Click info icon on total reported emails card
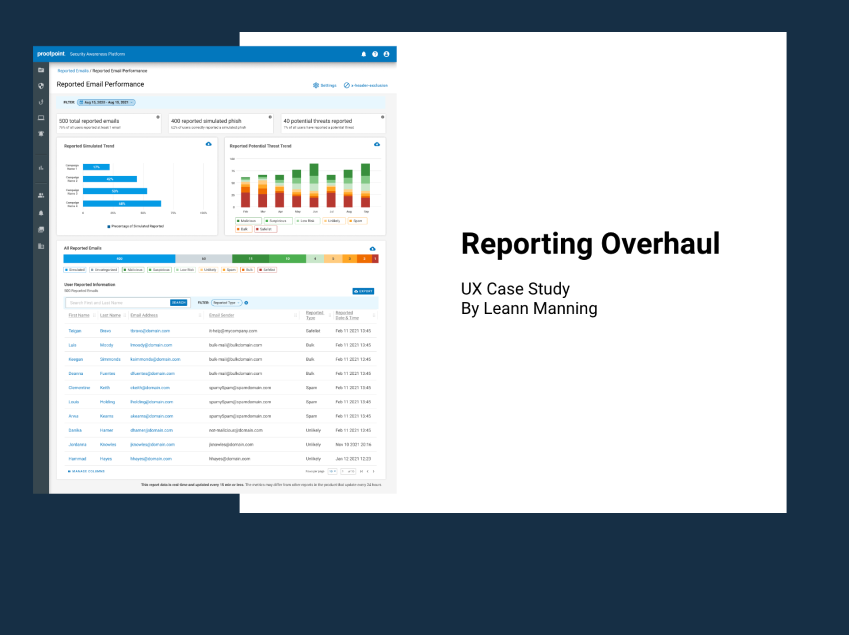This screenshot has height=635, width=849. click(158, 117)
